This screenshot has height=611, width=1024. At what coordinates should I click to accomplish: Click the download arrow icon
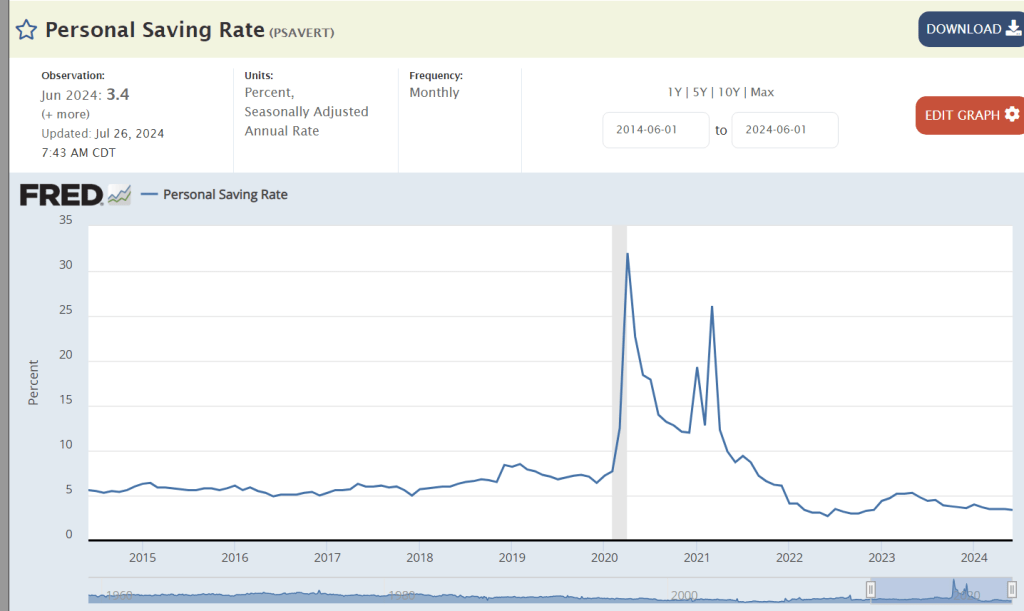[x=1012, y=29]
